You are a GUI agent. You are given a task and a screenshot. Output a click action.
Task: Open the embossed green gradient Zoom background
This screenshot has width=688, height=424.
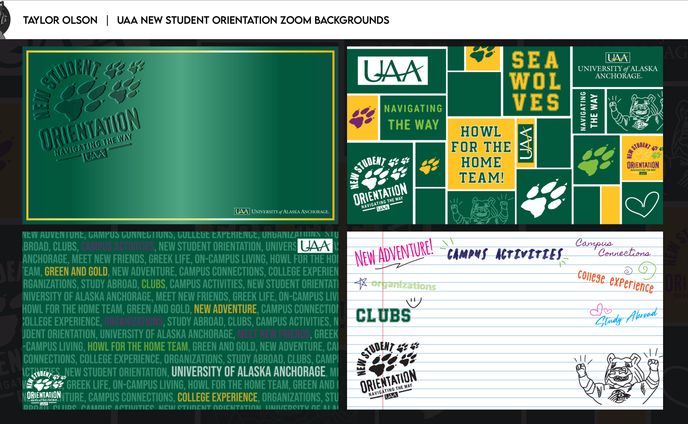tap(180, 135)
